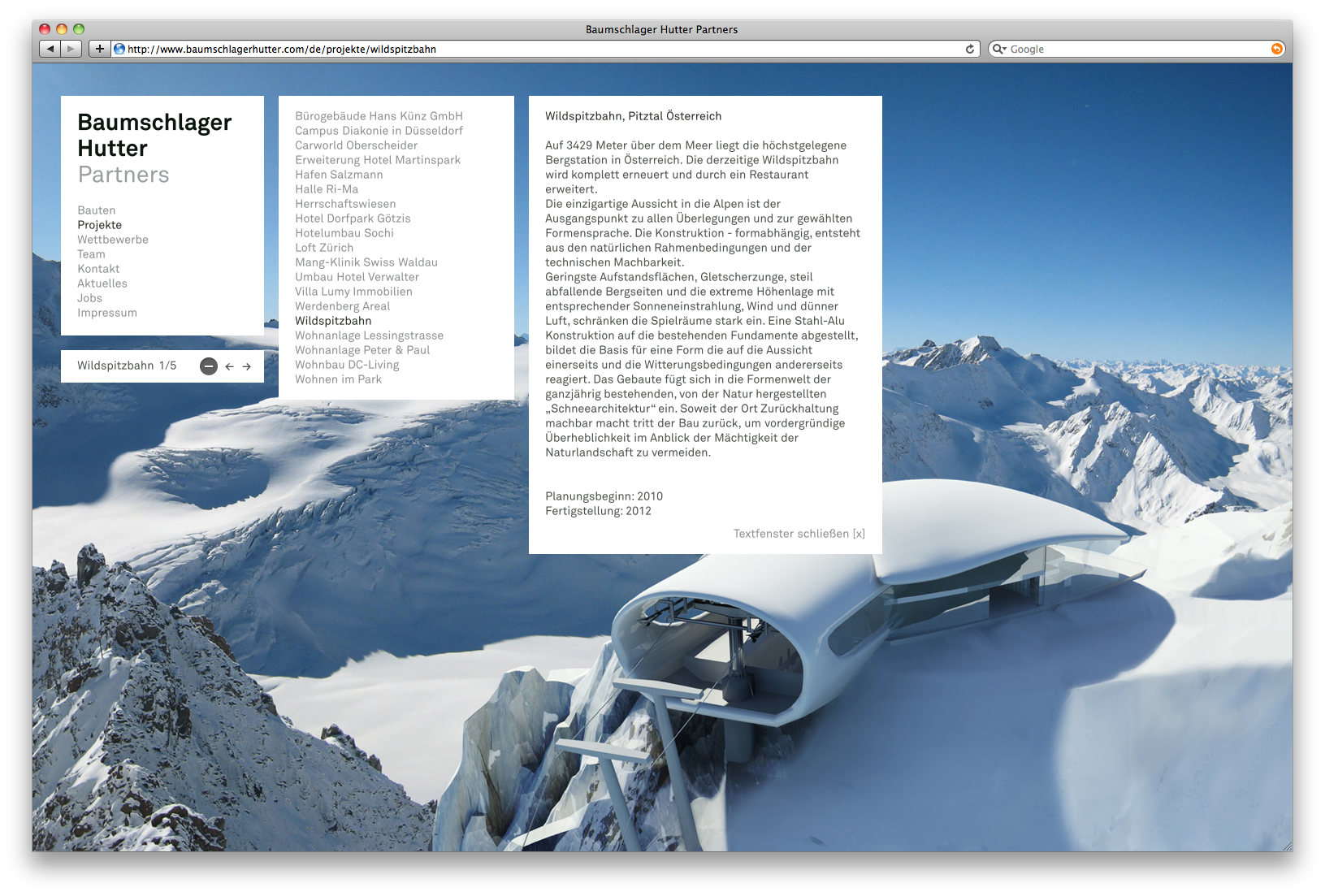Select the highlighted Wildspitzbahn project
The image size is (1325, 896).
(333, 321)
